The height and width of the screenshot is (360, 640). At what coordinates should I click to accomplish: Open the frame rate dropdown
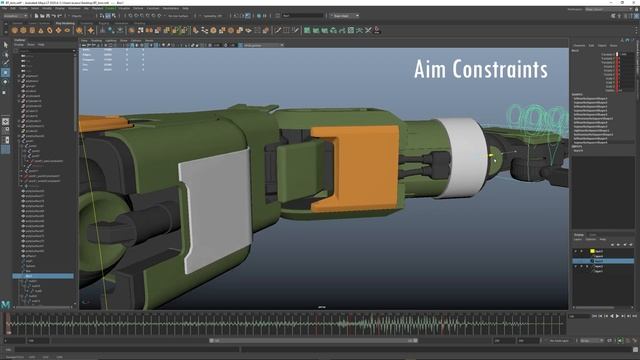coord(592,340)
